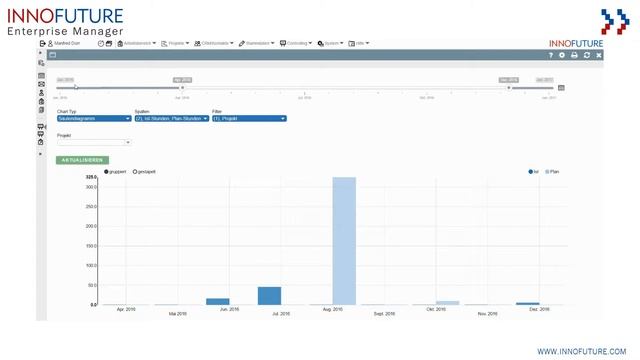Click the calendar icon at the slider's right end
The width and height of the screenshot is (640, 360).
pos(561,88)
